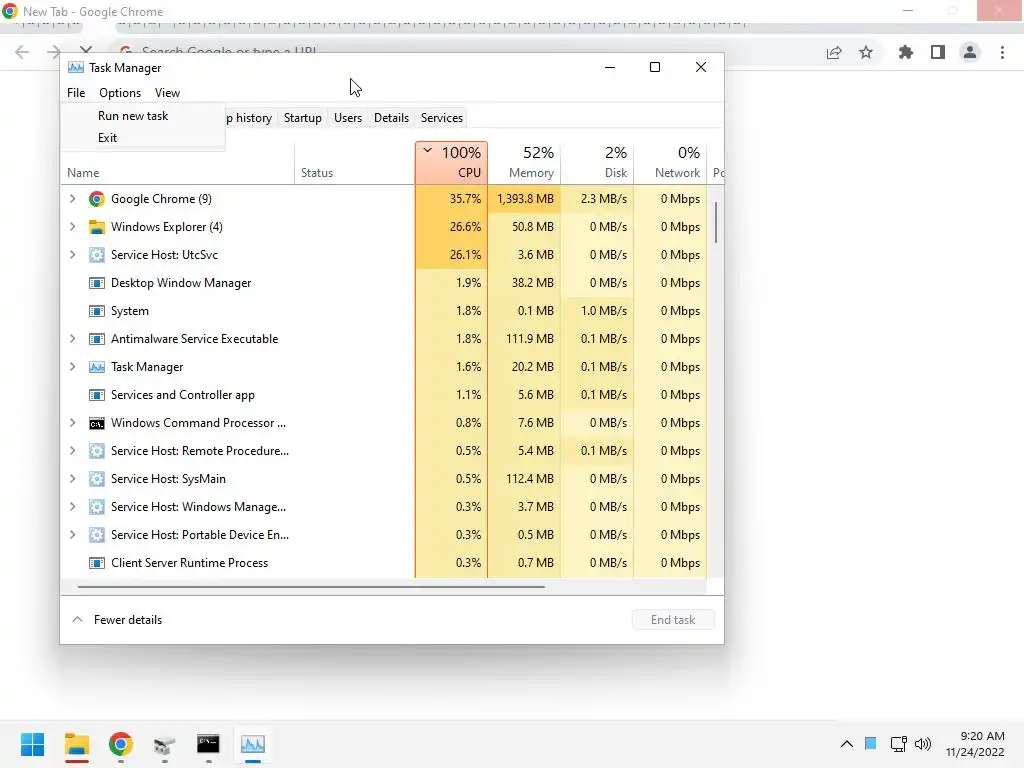The width and height of the screenshot is (1024, 768).
Task: Click the Services and Controller app icon
Action: pos(97,395)
